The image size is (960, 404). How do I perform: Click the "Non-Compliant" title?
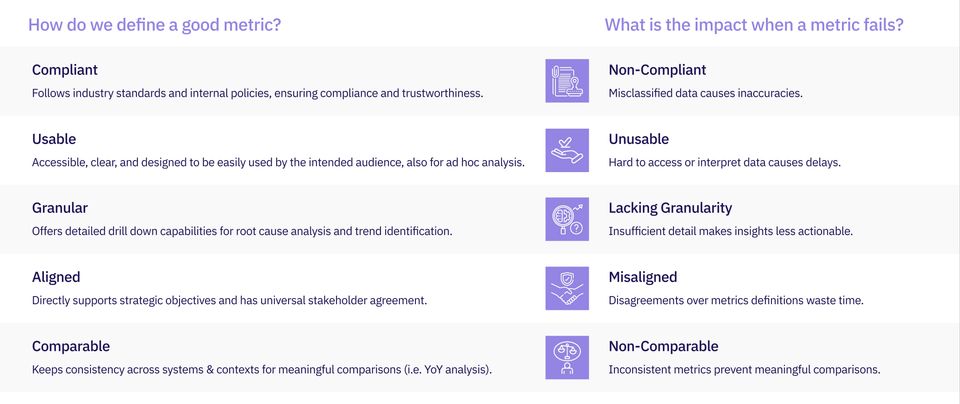coord(657,70)
